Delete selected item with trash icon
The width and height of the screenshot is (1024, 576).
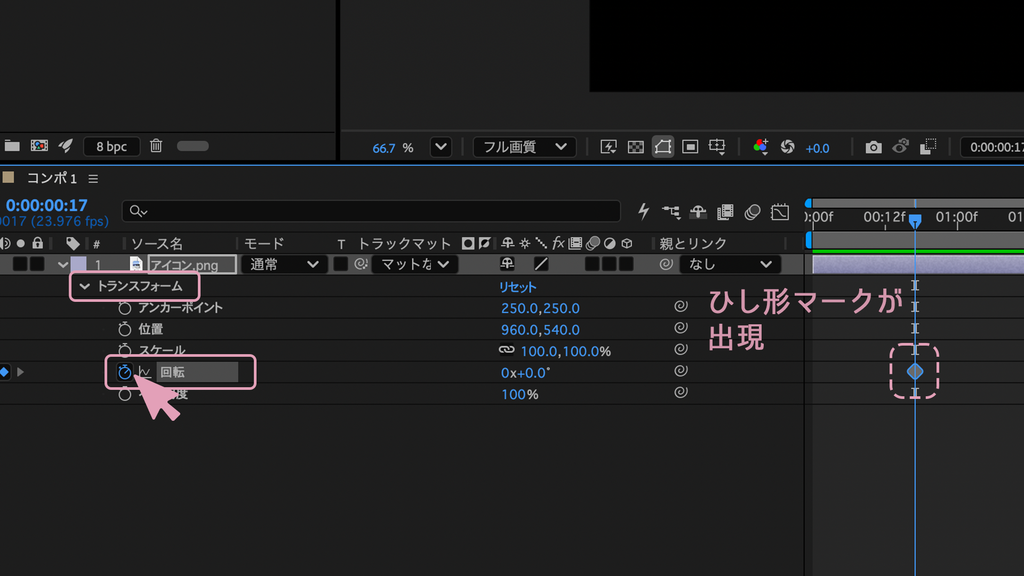(x=156, y=146)
